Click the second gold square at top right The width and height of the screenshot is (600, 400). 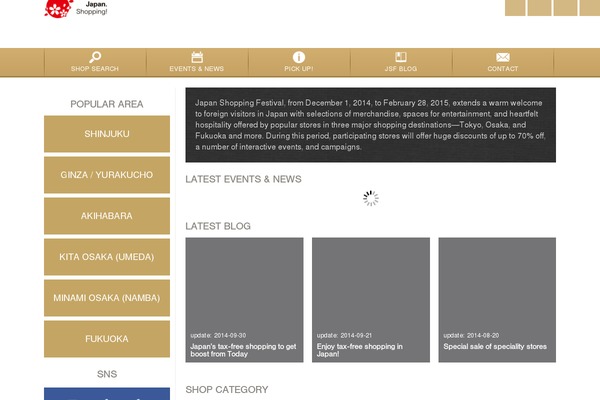tap(540, 8)
